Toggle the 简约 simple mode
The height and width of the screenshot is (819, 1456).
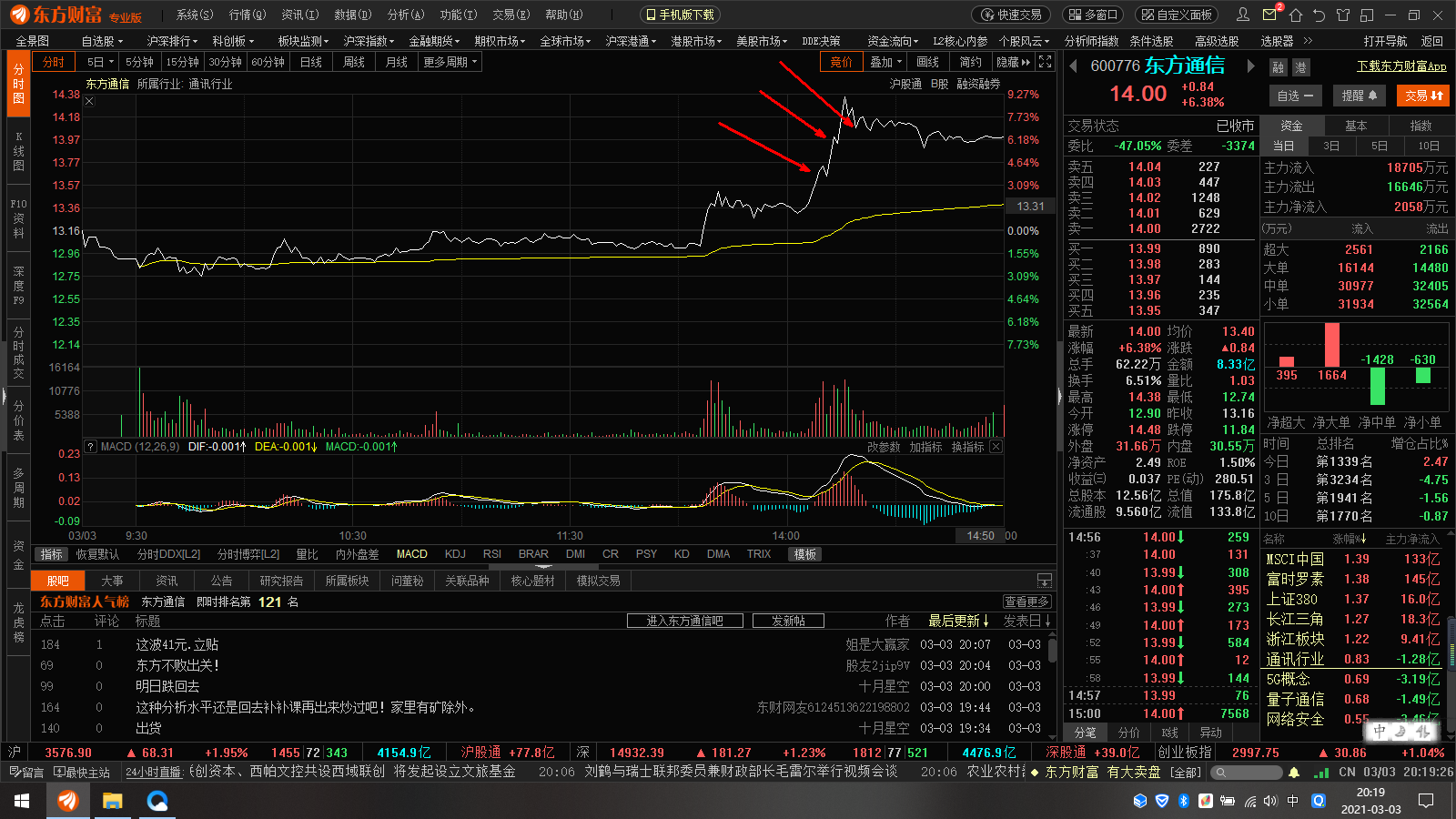click(971, 62)
